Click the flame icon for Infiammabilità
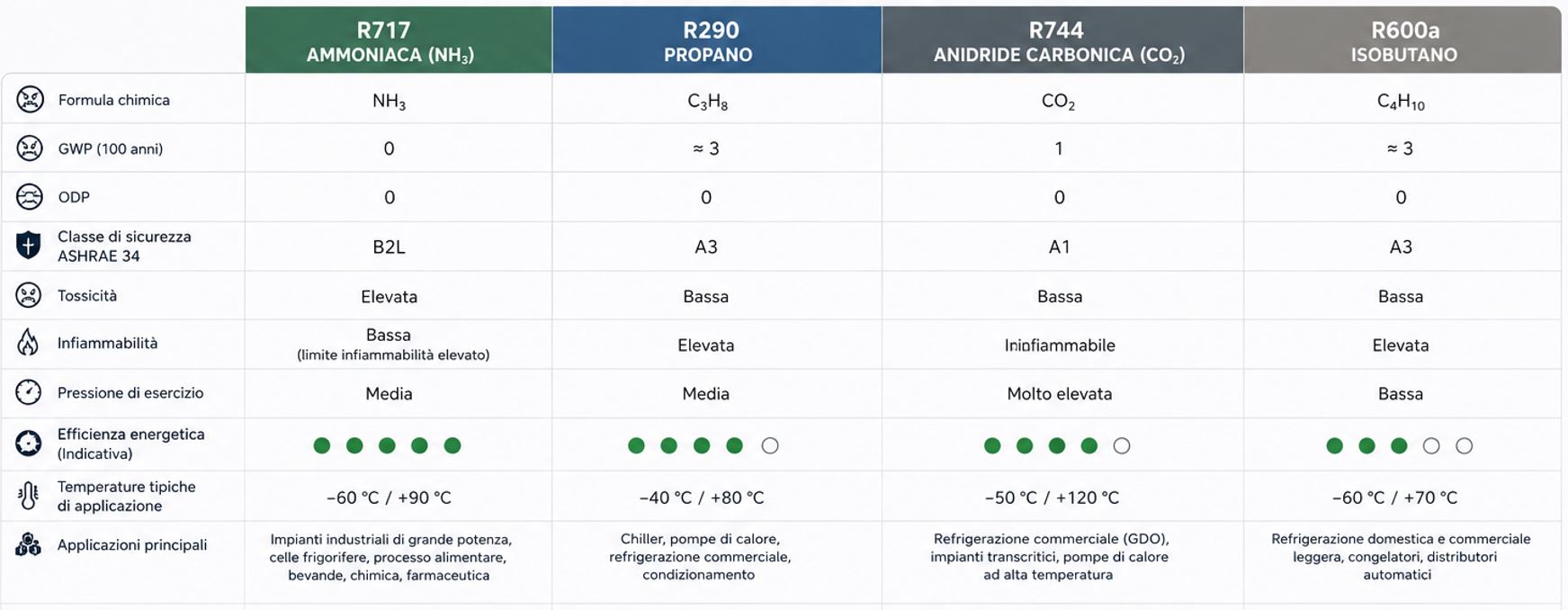 click(x=29, y=343)
